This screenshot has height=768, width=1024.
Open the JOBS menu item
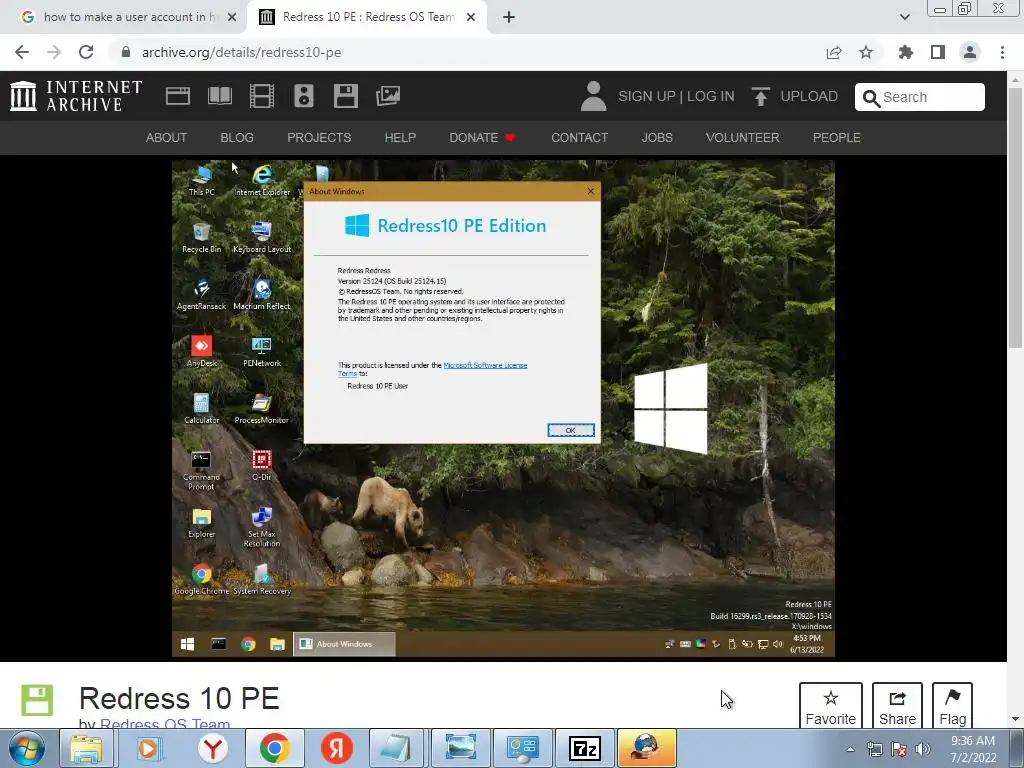click(x=656, y=138)
